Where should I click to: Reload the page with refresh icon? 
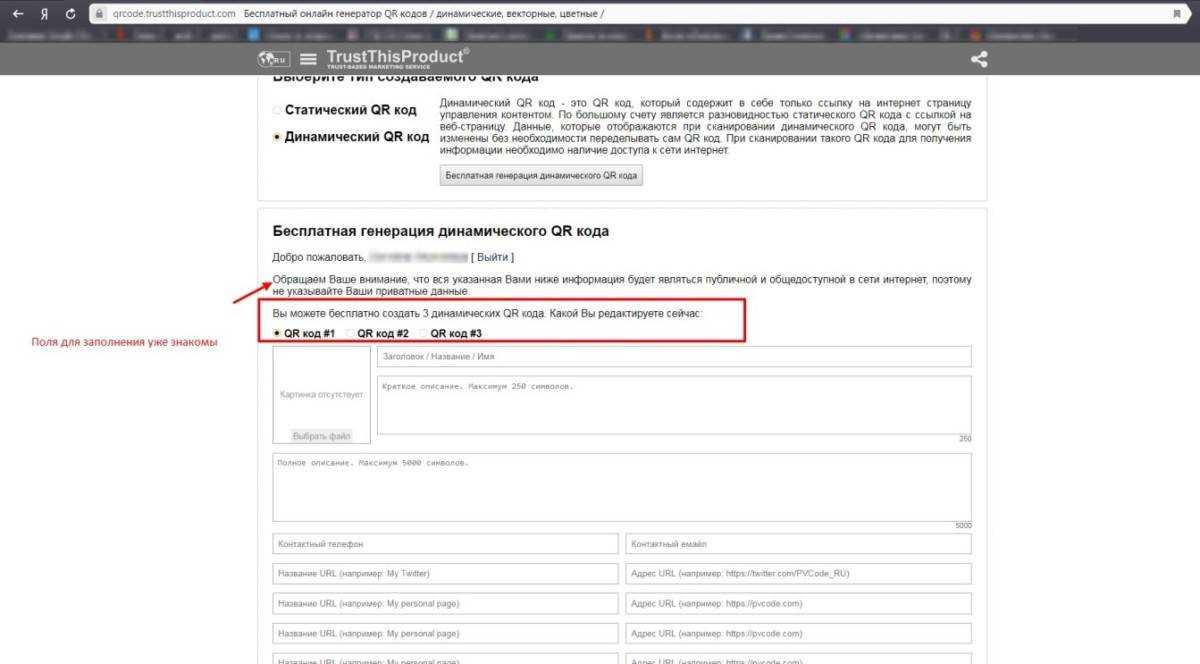70,14
